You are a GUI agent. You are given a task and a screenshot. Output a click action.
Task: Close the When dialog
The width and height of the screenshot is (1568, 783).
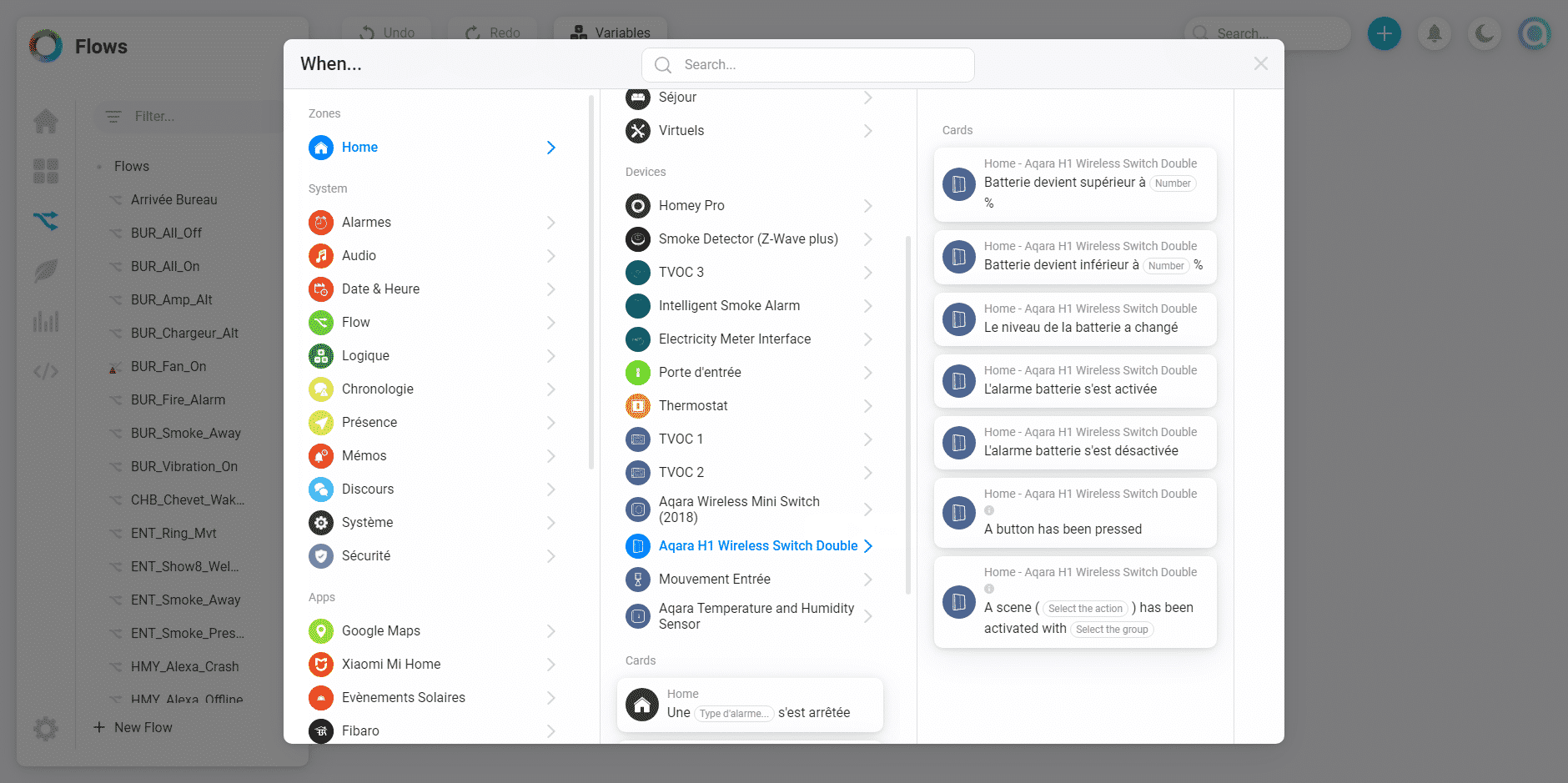[1260, 64]
